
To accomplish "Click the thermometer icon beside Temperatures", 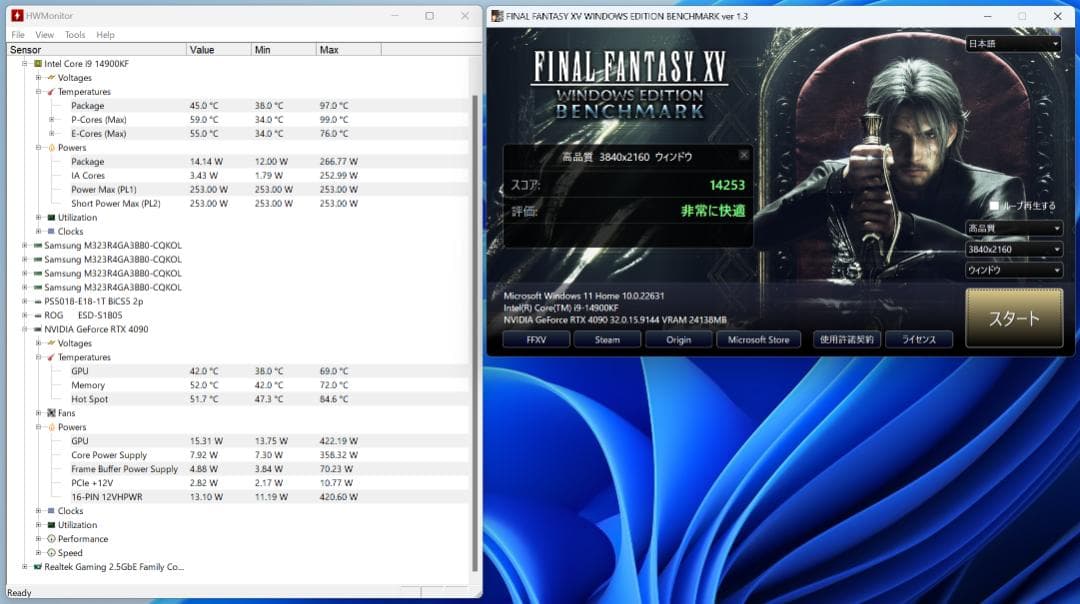I will (50, 91).
